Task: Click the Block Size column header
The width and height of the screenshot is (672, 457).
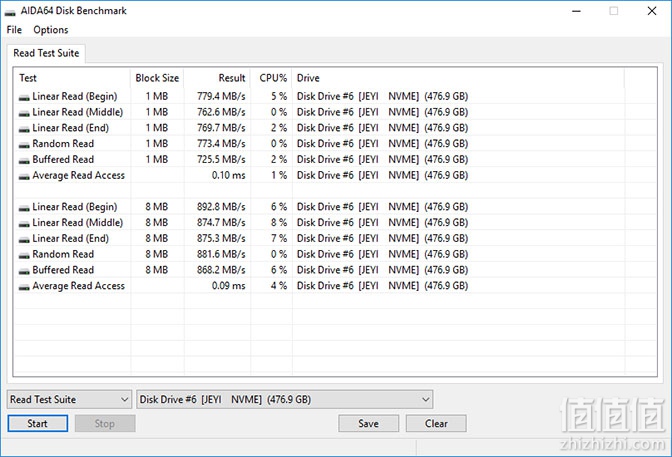Action: point(157,78)
